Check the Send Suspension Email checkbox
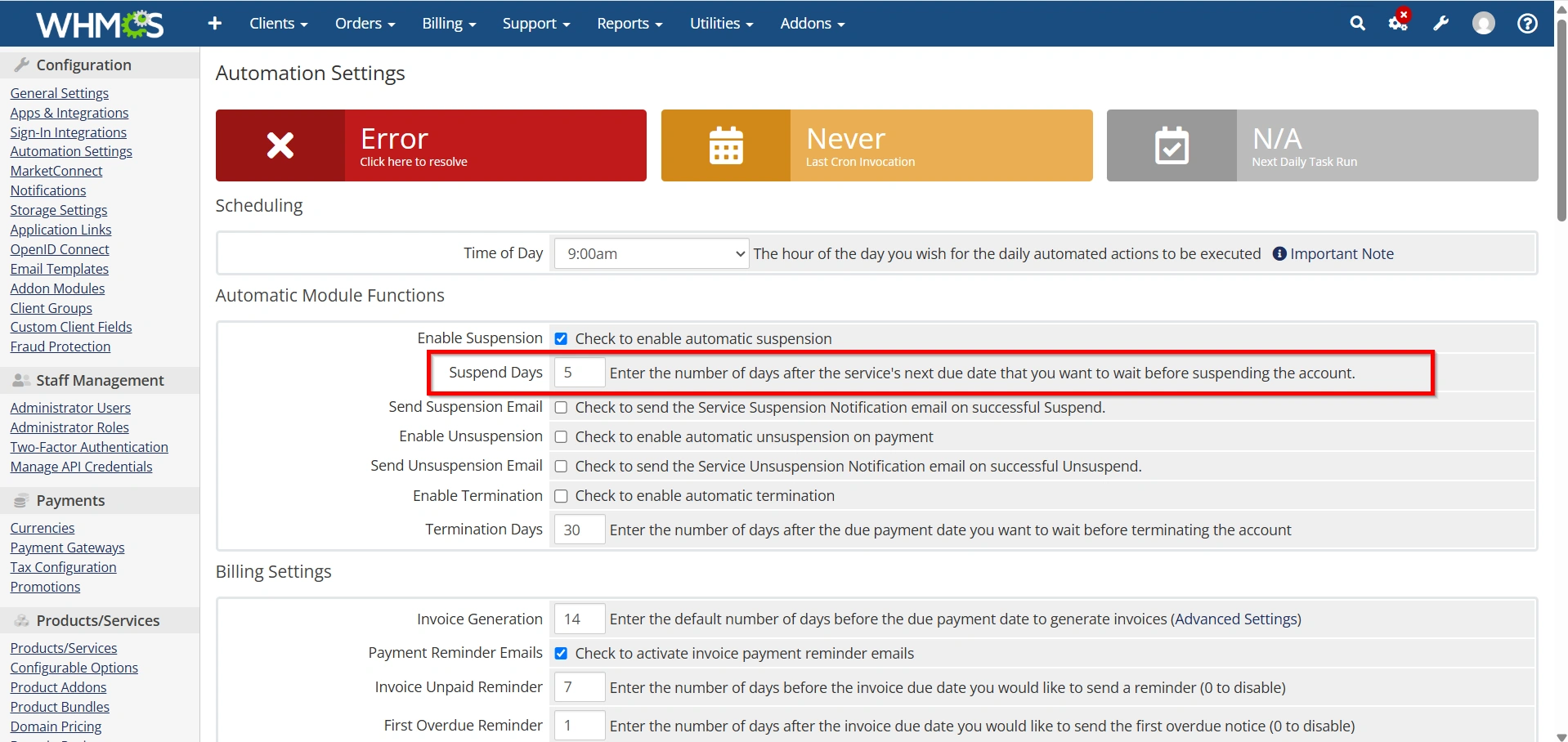Screen dimensions: 1568x742 (x=561, y=408)
